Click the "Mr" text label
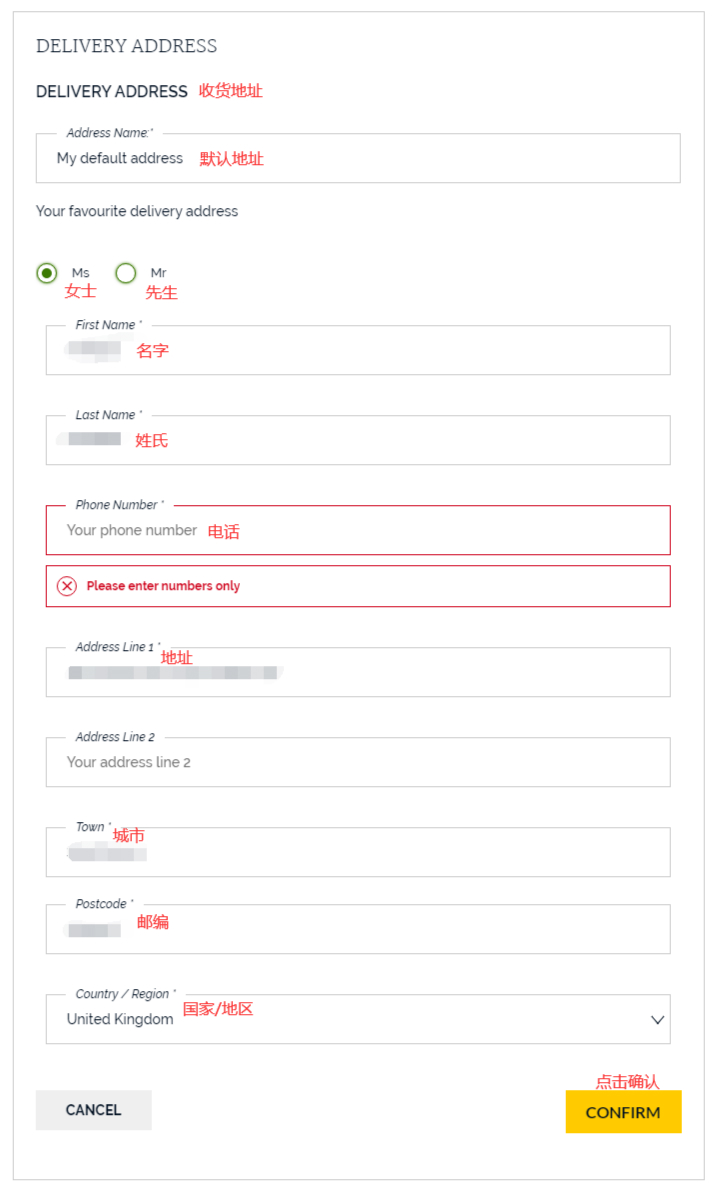The width and height of the screenshot is (715, 1186). [x=158, y=273]
